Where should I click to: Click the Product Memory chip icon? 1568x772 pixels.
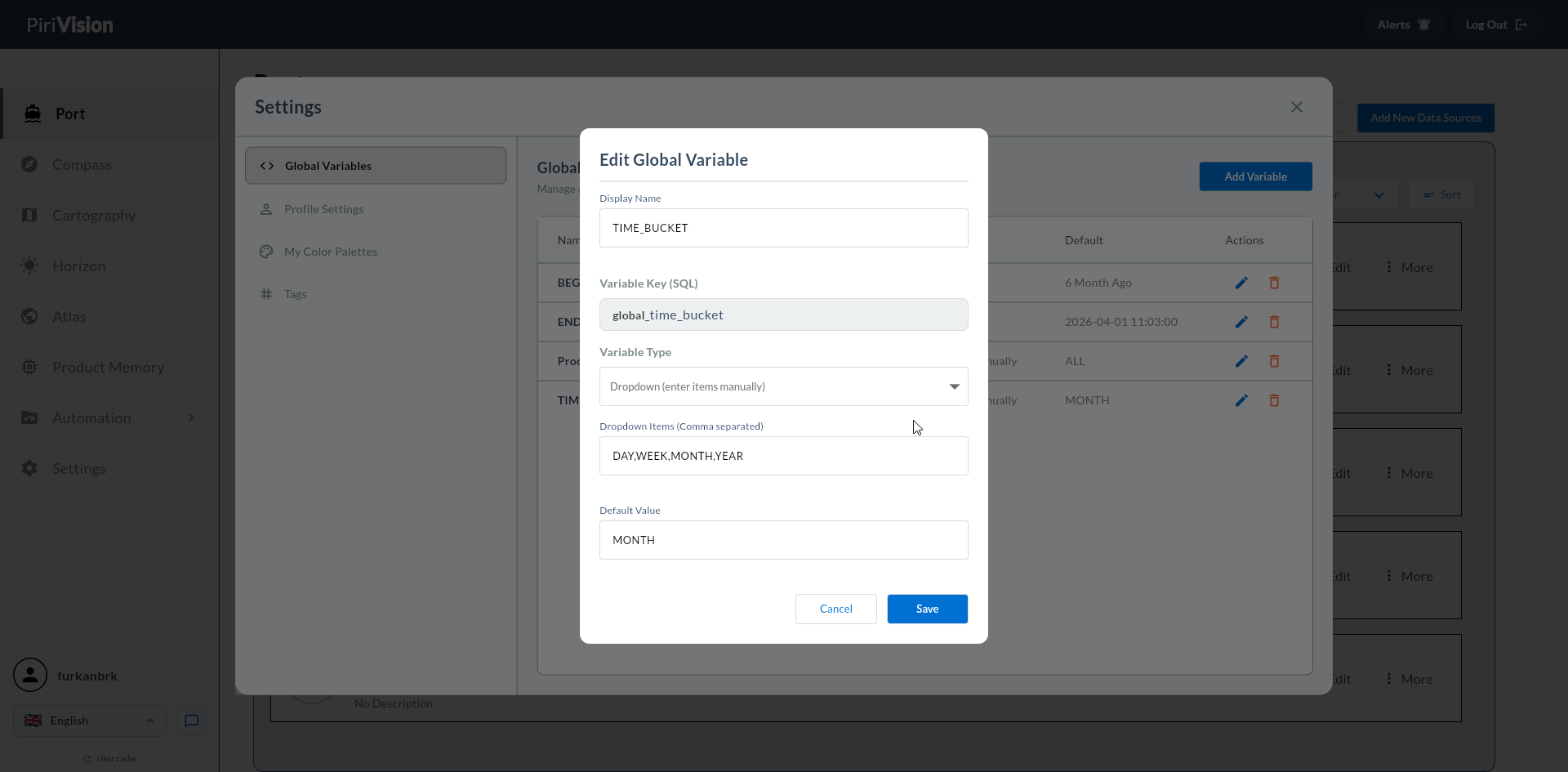(29, 367)
